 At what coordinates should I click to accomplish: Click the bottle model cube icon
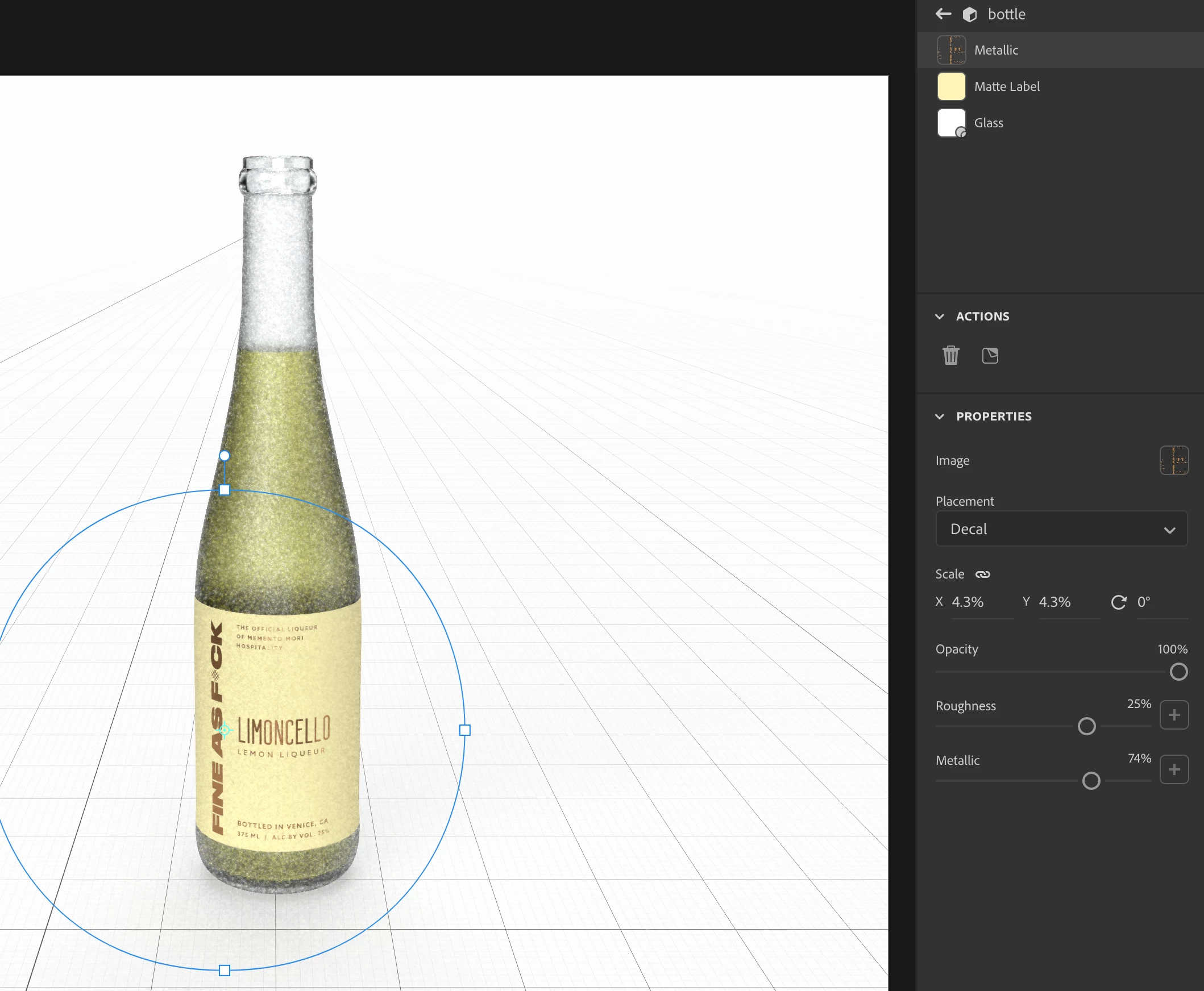coord(969,15)
